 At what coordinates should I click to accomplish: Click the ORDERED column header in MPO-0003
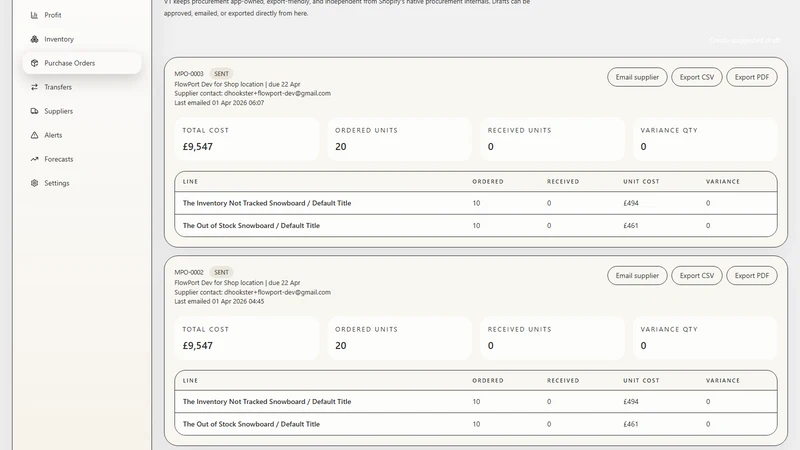487,182
